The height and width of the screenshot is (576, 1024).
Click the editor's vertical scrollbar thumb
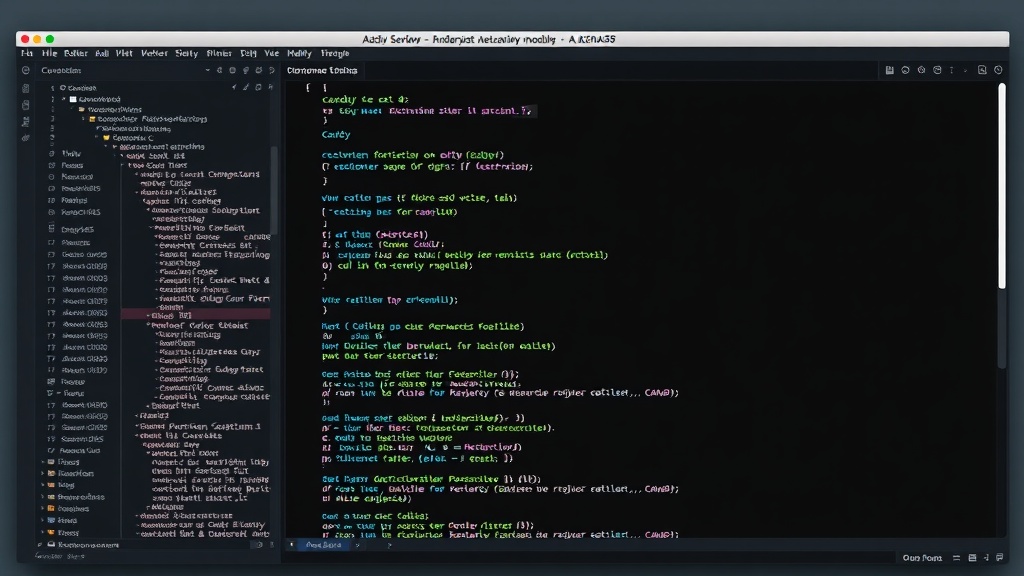1002,186
